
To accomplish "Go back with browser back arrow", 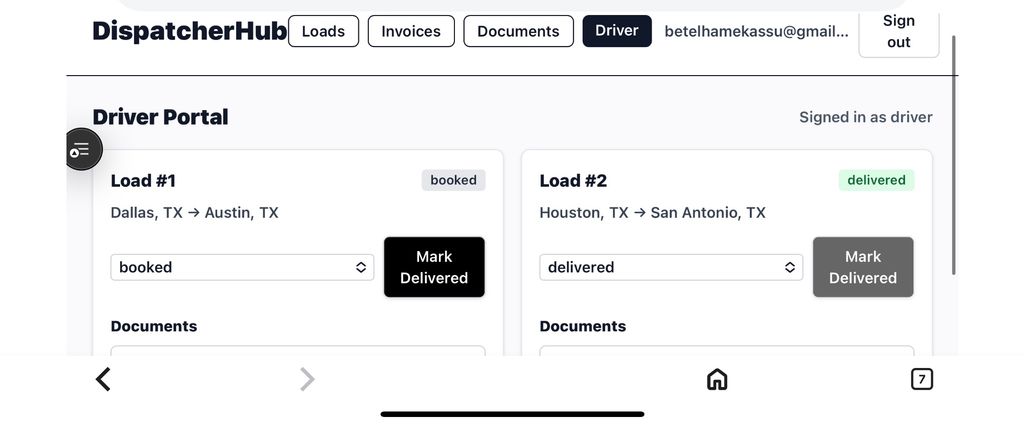I will tap(103, 379).
